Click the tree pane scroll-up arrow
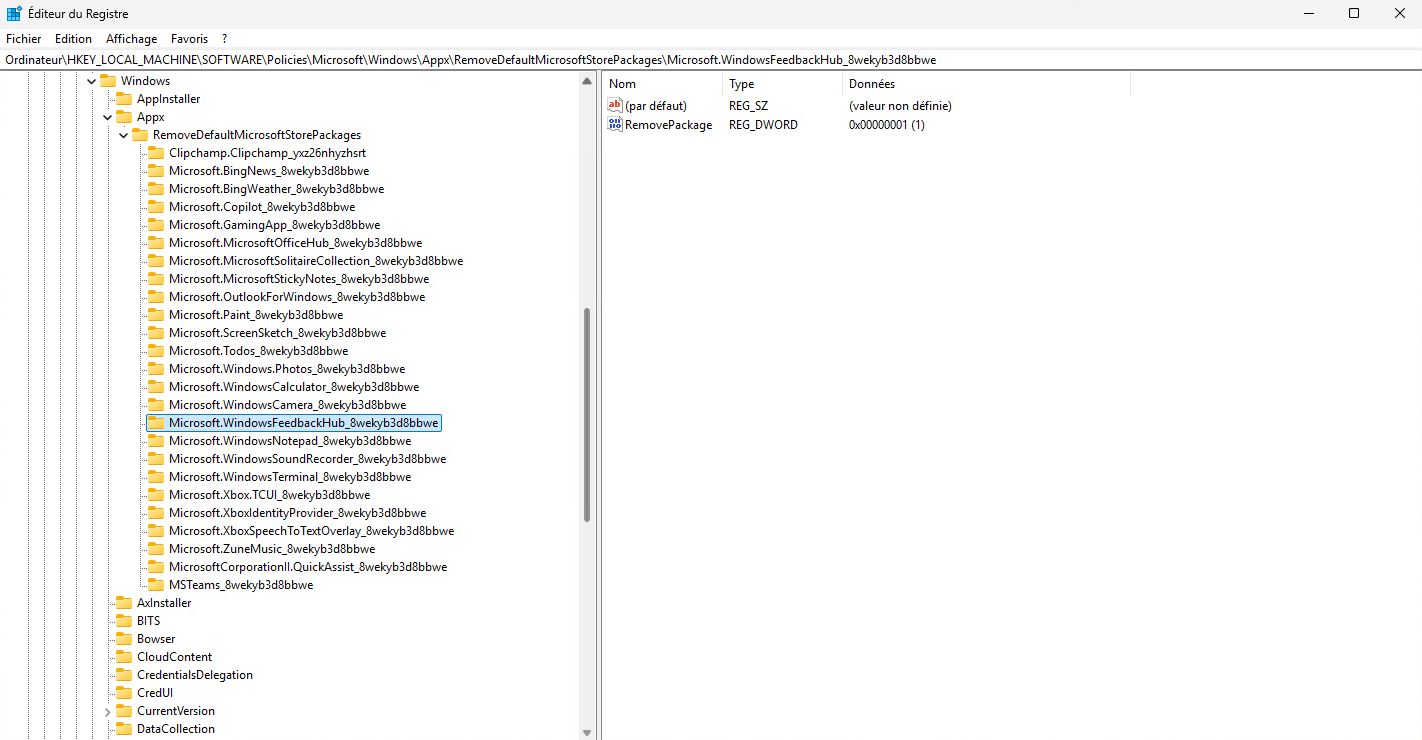The image size is (1422, 740). click(x=587, y=81)
